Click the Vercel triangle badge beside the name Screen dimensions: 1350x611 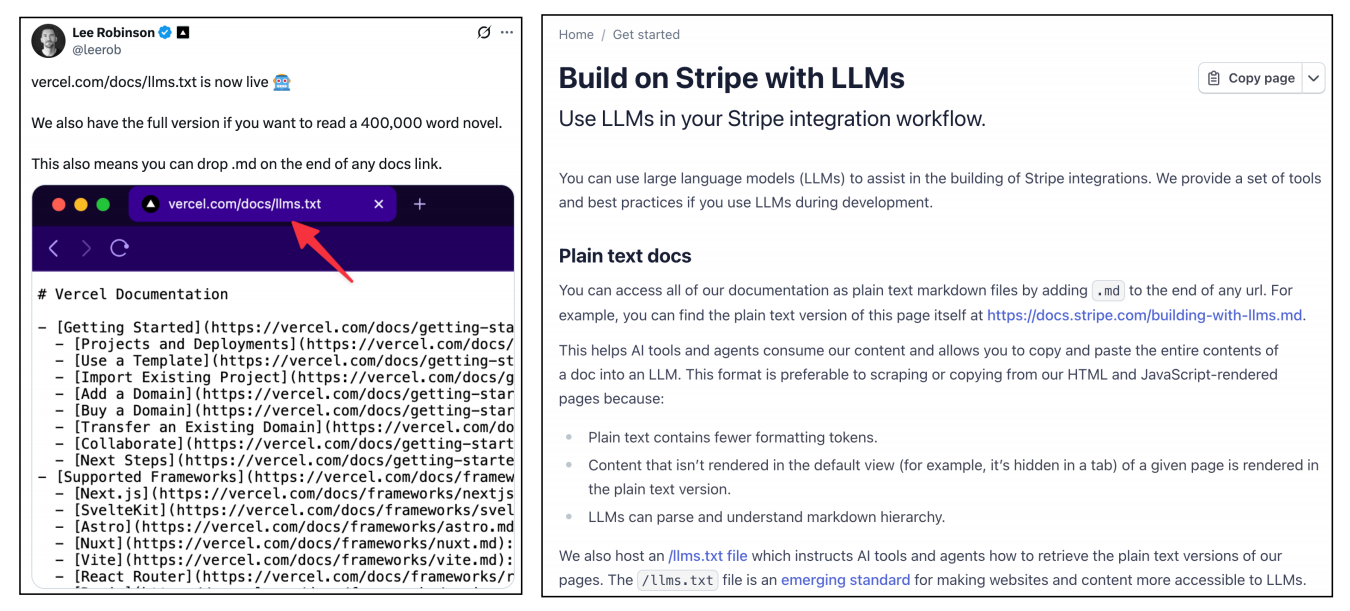[x=183, y=33]
